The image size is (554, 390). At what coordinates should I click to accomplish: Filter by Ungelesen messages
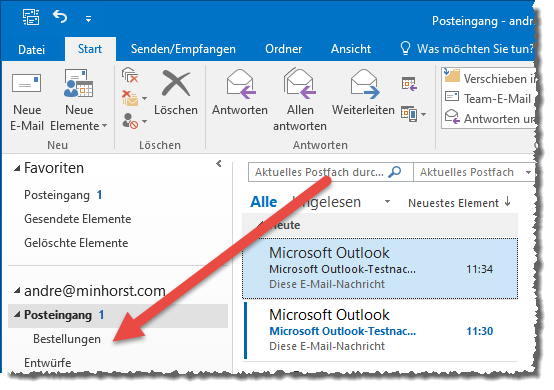(x=326, y=202)
